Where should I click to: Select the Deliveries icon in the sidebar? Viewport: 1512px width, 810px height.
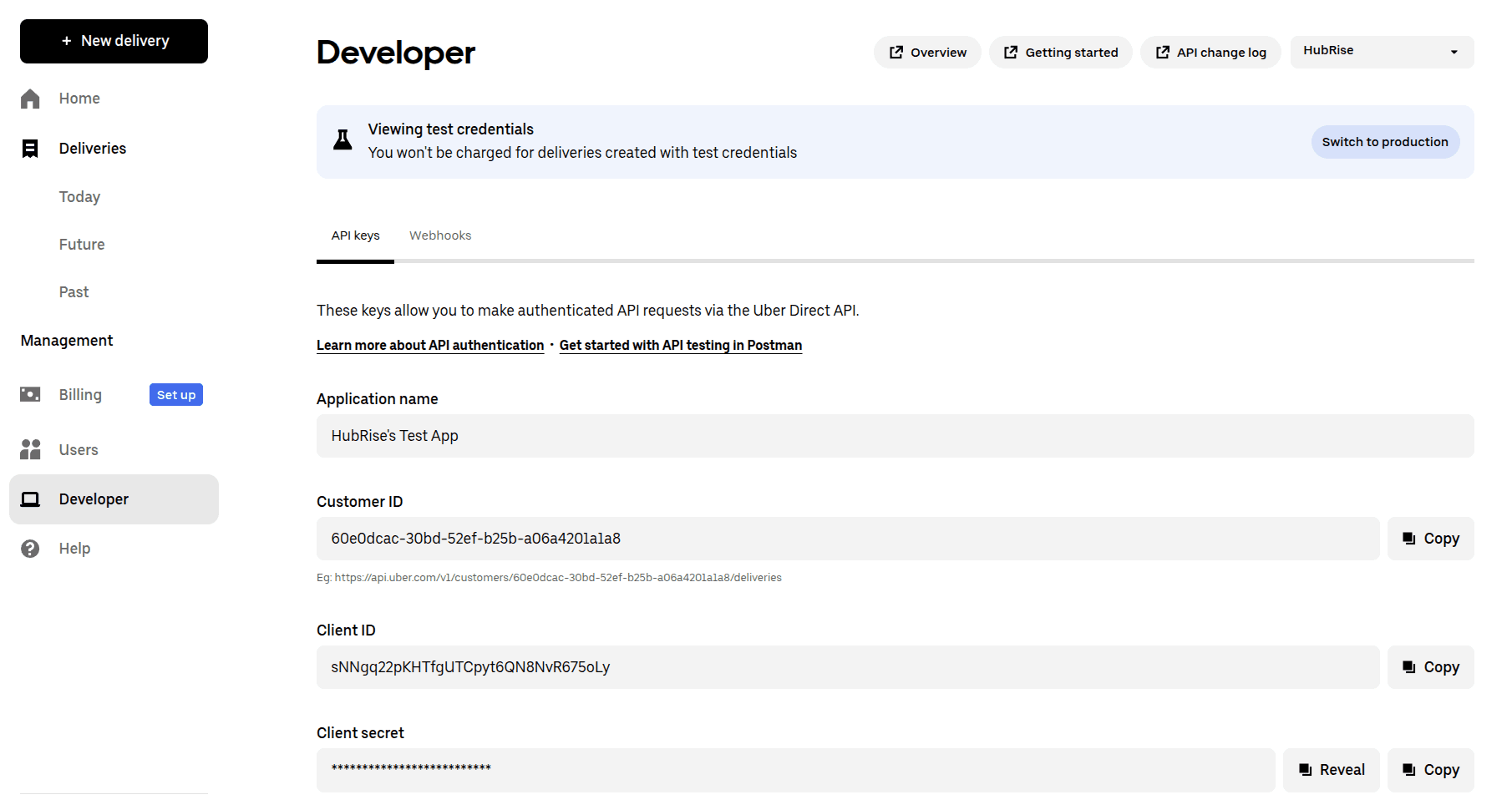[x=30, y=148]
